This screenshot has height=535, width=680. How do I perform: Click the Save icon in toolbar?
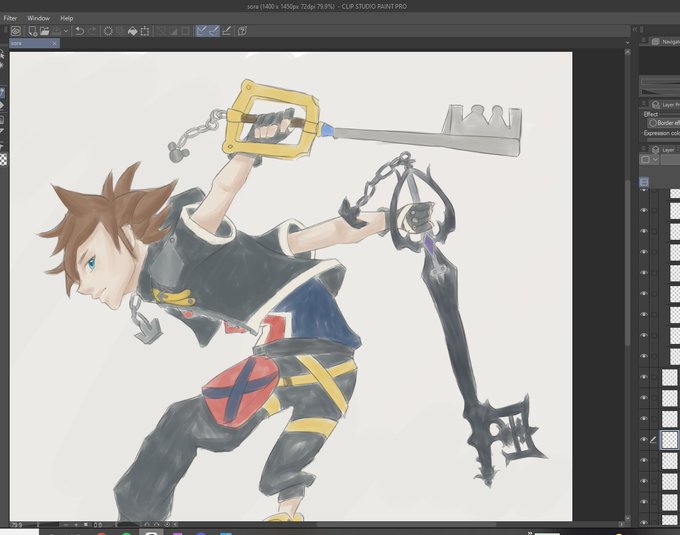coord(57,31)
